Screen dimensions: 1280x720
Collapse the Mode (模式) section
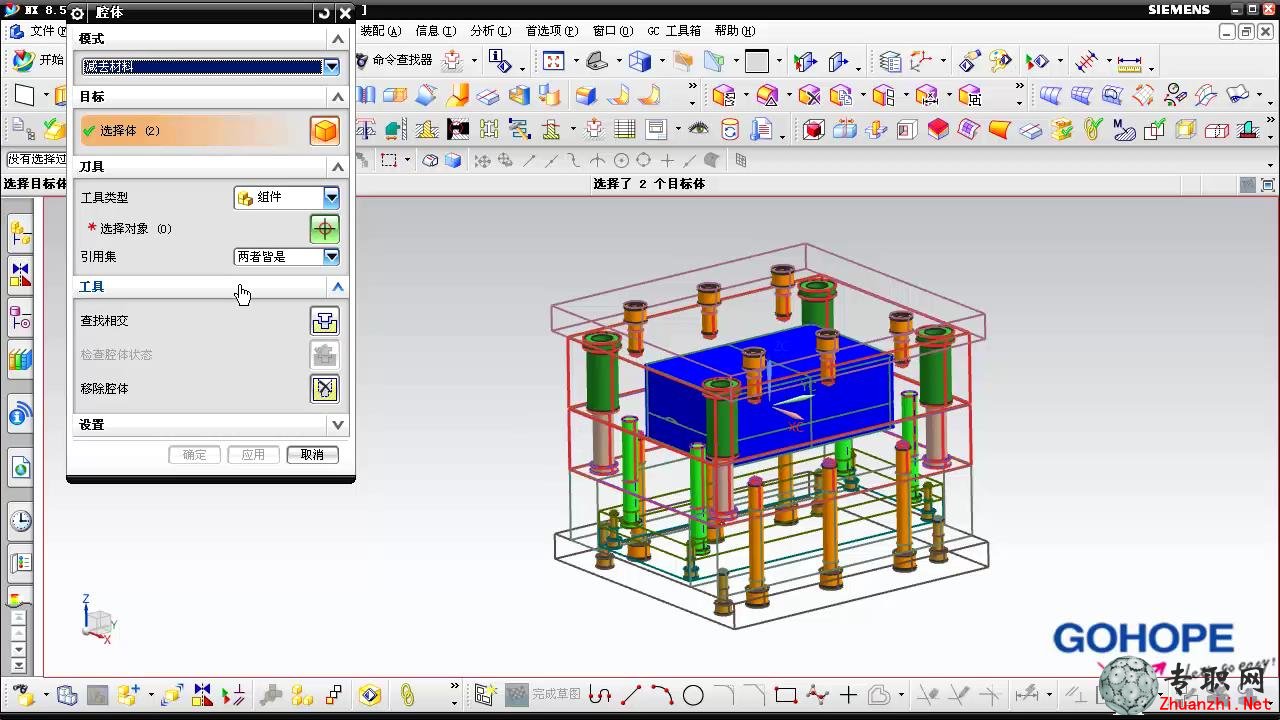click(338, 39)
